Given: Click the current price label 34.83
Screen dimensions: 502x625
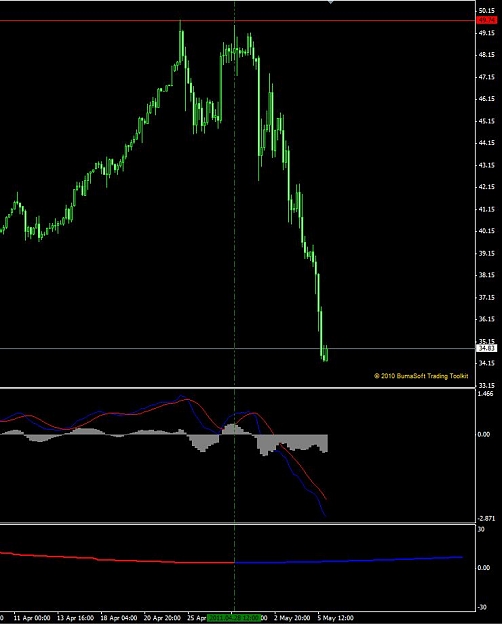Looking at the screenshot, I should pos(487,348).
